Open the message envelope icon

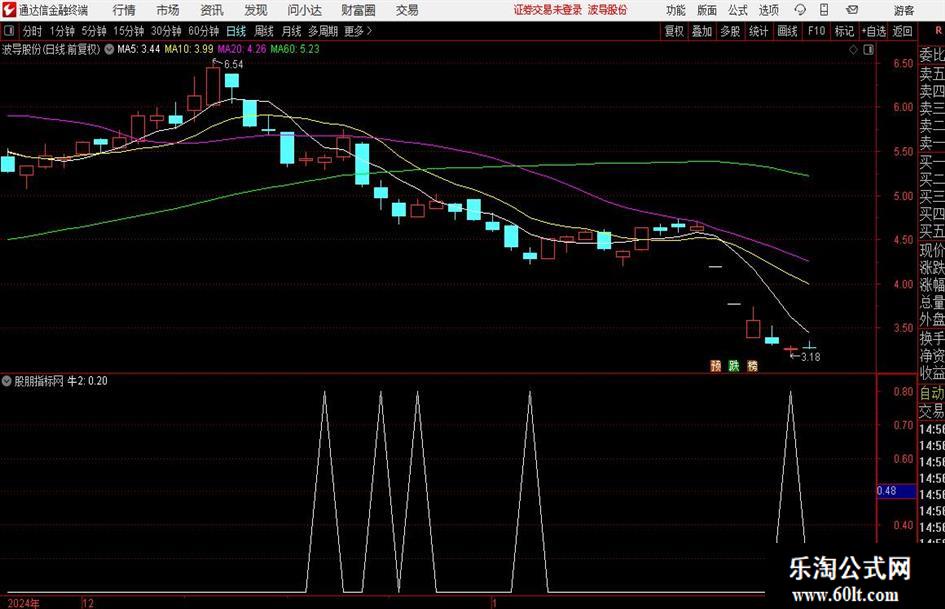click(x=852, y=10)
